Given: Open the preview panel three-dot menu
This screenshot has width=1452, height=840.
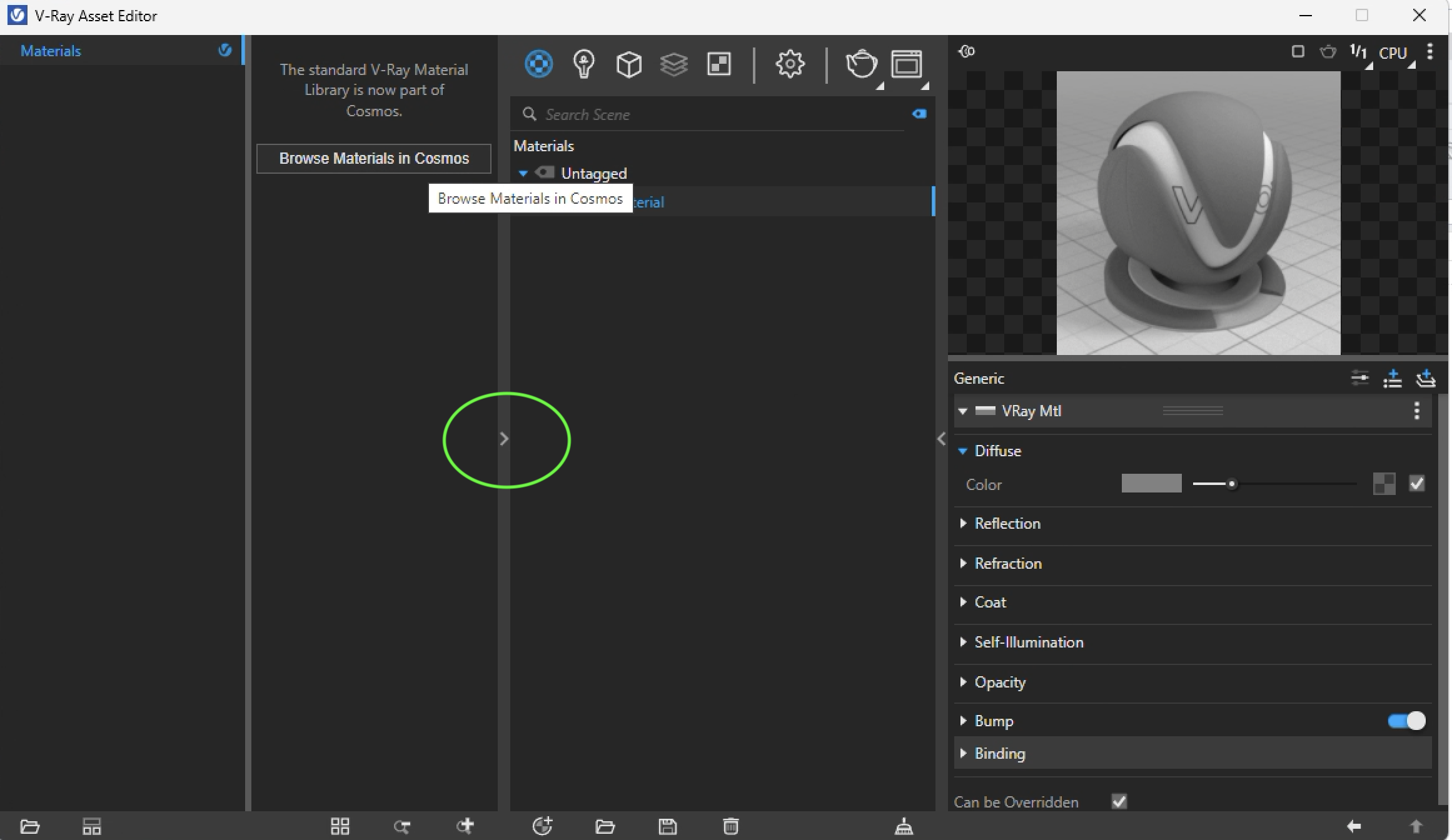Looking at the screenshot, I should pyautogui.click(x=1430, y=51).
